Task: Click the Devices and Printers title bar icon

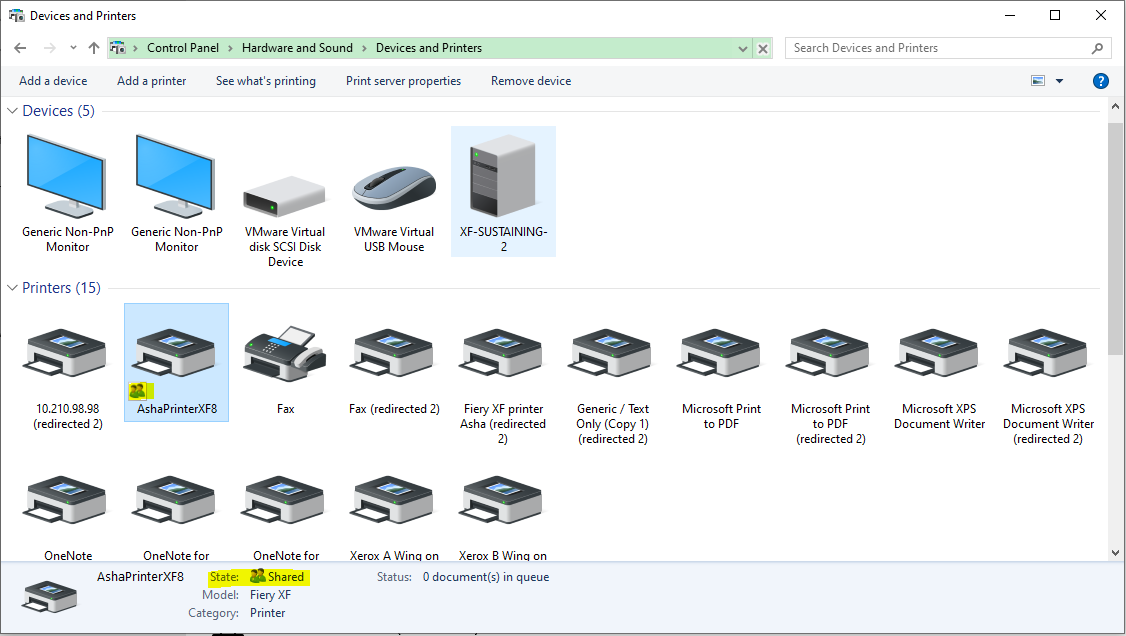Action: [x=17, y=16]
